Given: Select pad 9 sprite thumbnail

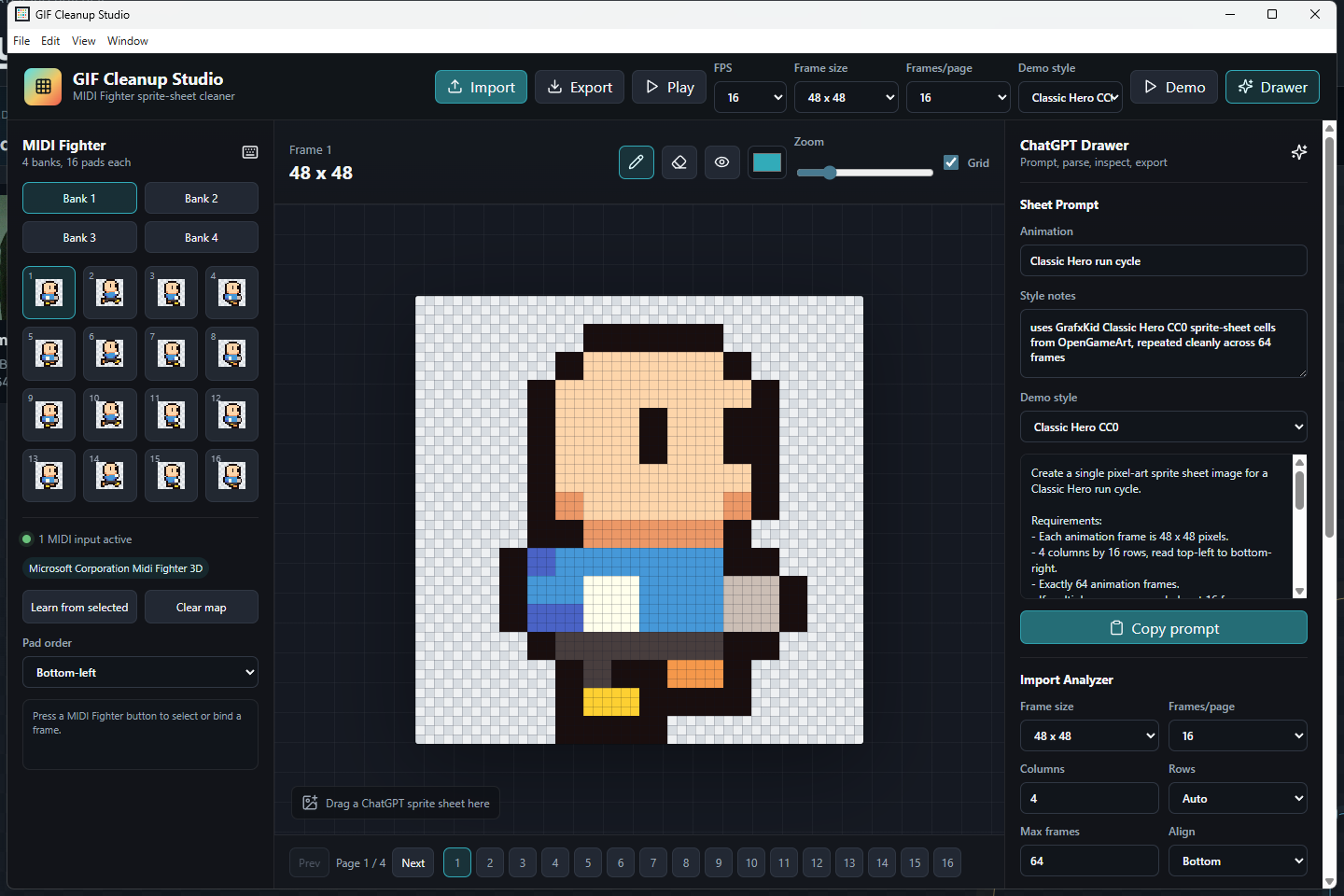Looking at the screenshot, I should pyautogui.click(x=49, y=414).
